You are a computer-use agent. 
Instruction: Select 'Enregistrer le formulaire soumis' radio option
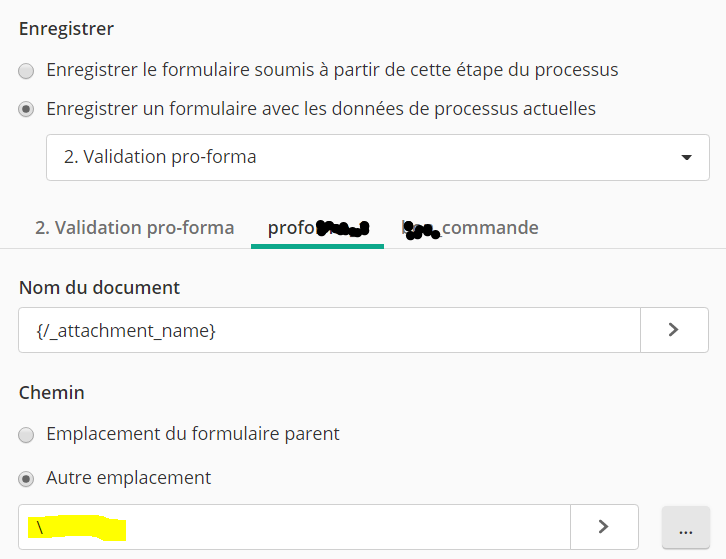[27, 71]
